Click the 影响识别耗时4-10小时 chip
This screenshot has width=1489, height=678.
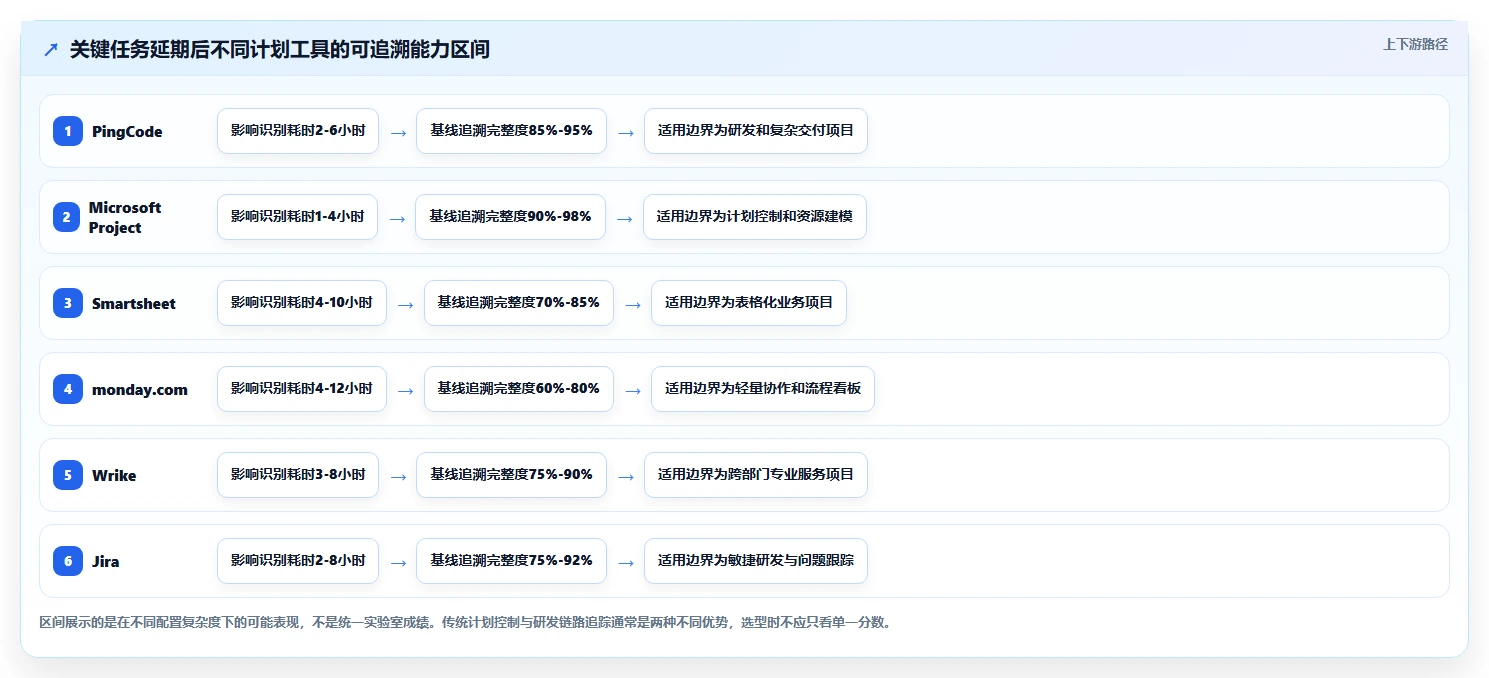(x=302, y=303)
